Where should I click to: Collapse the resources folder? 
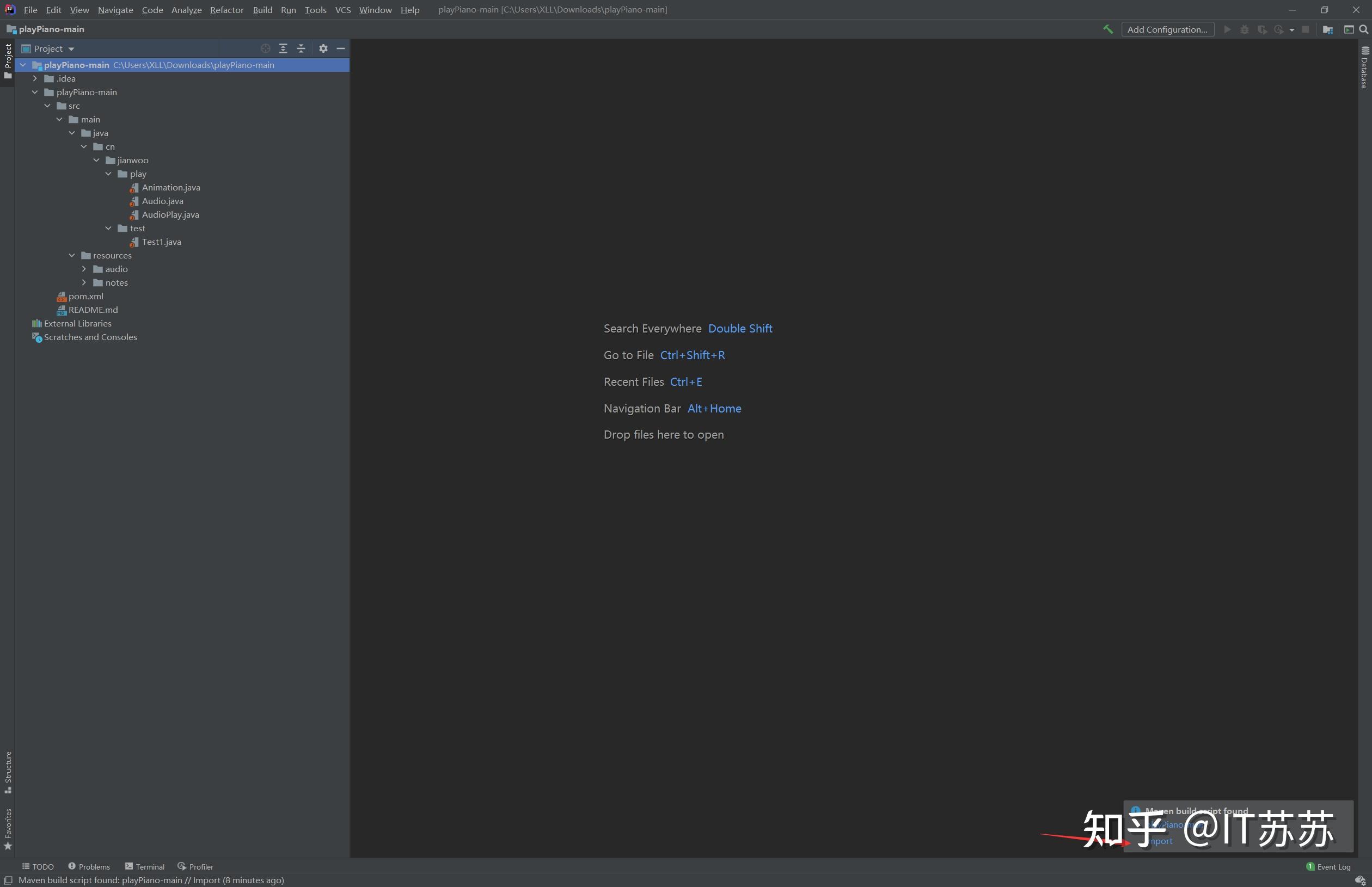[x=71, y=255]
